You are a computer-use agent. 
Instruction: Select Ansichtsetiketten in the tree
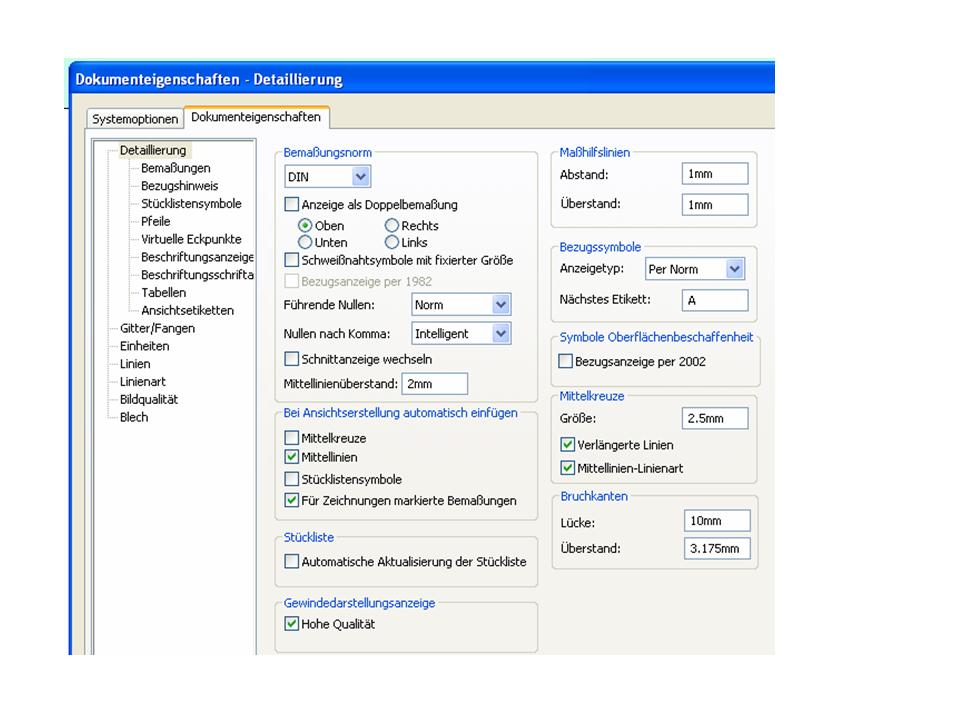click(187, 310)
